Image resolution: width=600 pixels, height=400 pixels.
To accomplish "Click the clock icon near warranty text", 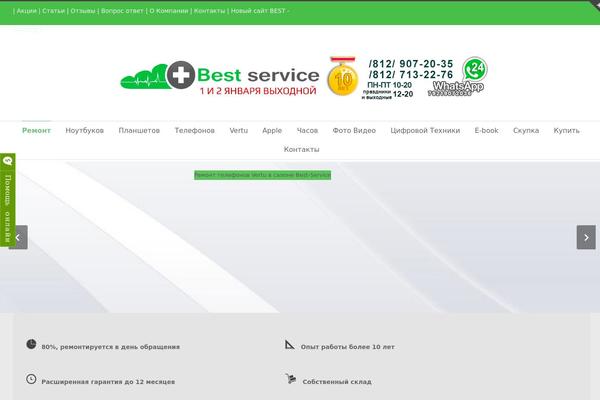I will (31, 379).
